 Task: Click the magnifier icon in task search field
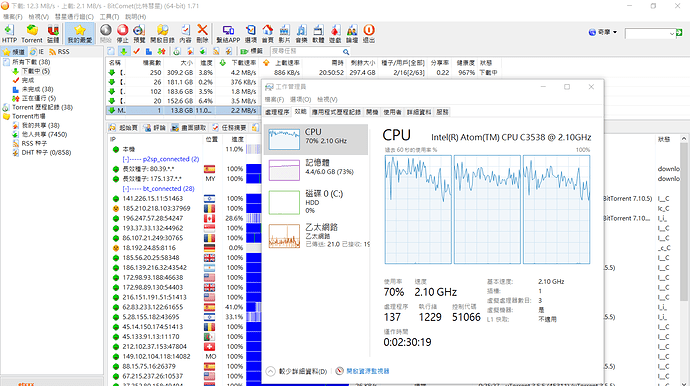(346, 52)
